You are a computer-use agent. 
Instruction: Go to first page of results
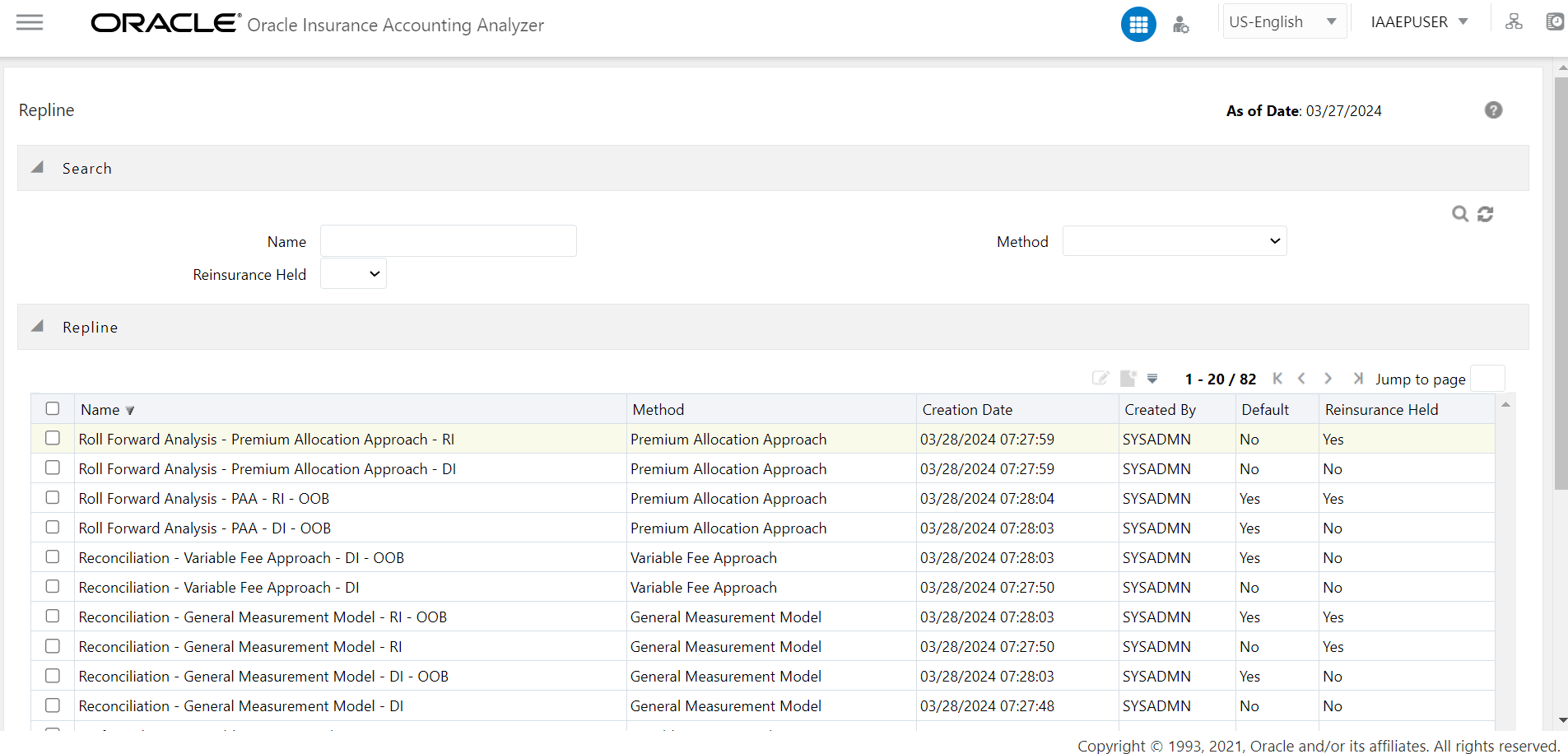coord(1277,379)
